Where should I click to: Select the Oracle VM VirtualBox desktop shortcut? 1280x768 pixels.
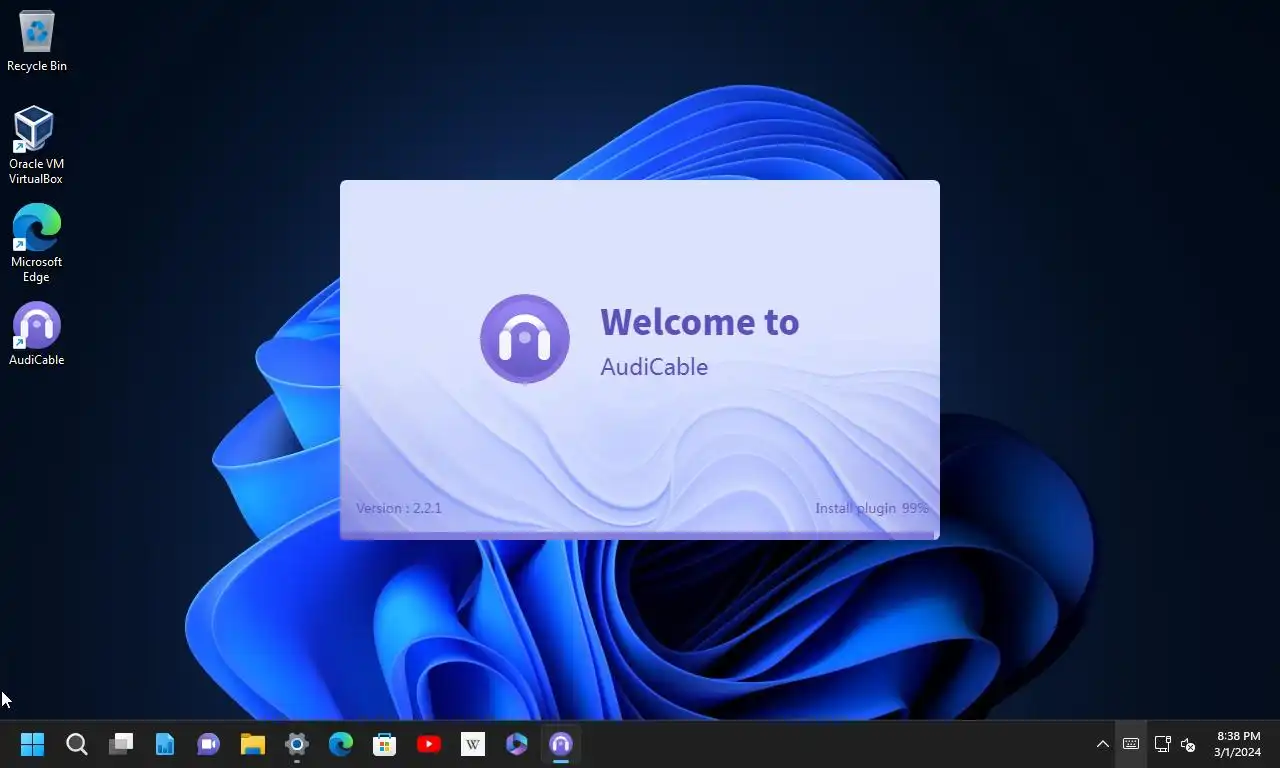36,145
